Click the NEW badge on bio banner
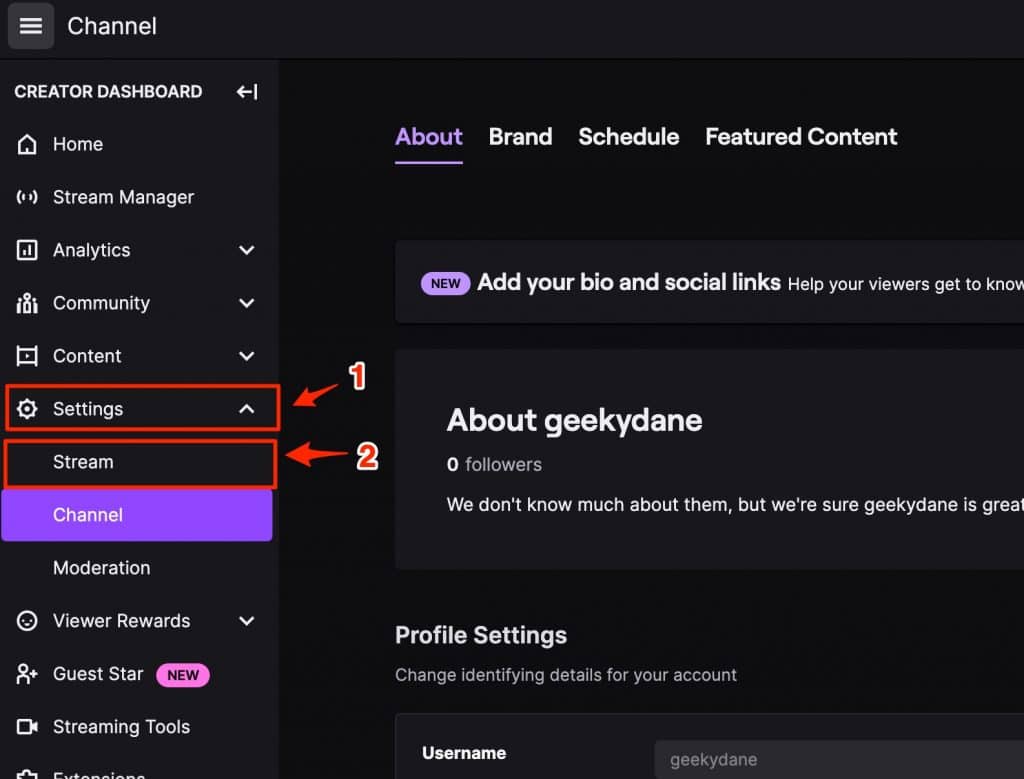The height and width of the screenshot is (779, 1024). tap(445, 283)
